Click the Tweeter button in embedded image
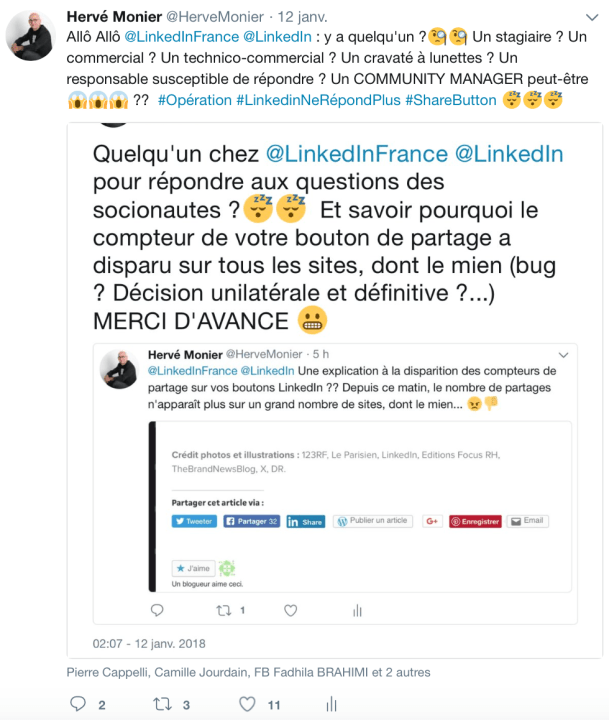This screenshot has height=720, width=609. point(194,521)
